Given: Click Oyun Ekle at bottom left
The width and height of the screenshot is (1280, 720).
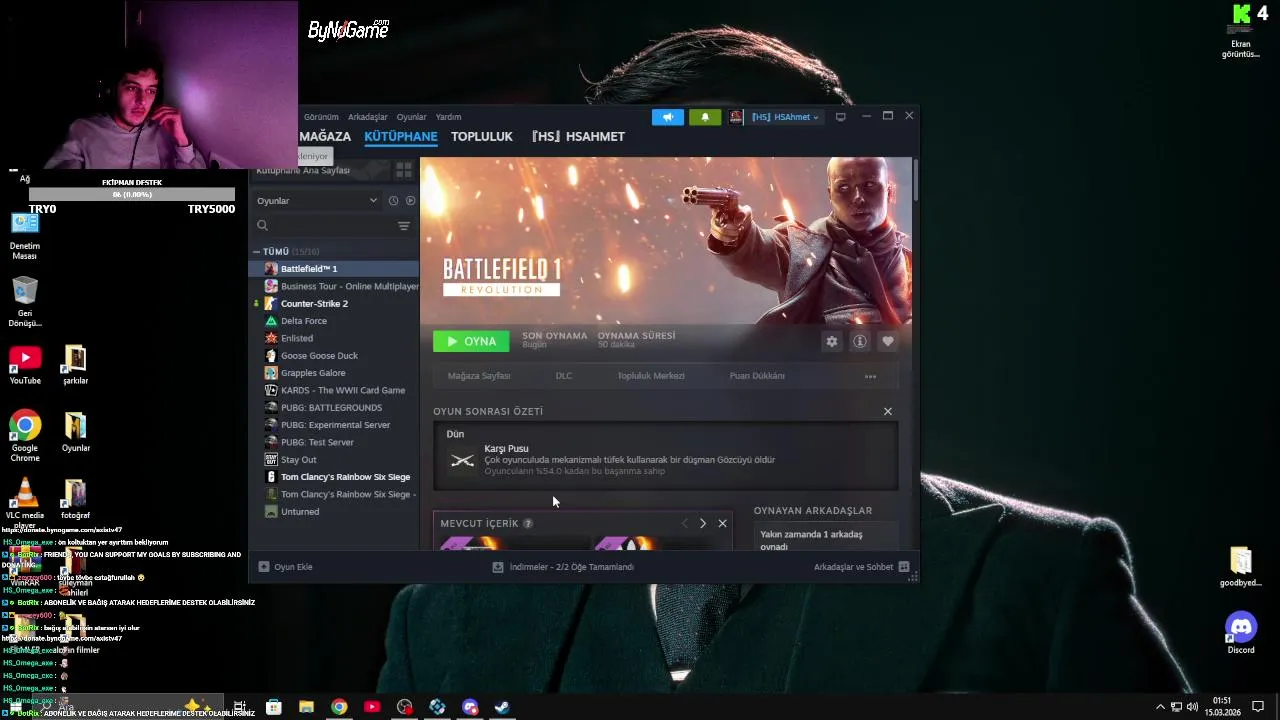Looking at the screenshot, I should coord(286,567).
